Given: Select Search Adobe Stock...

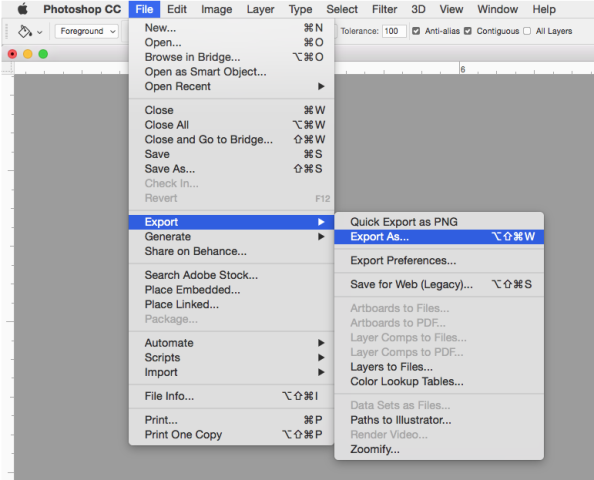Looking at the screenshot, I should [231, 275].
